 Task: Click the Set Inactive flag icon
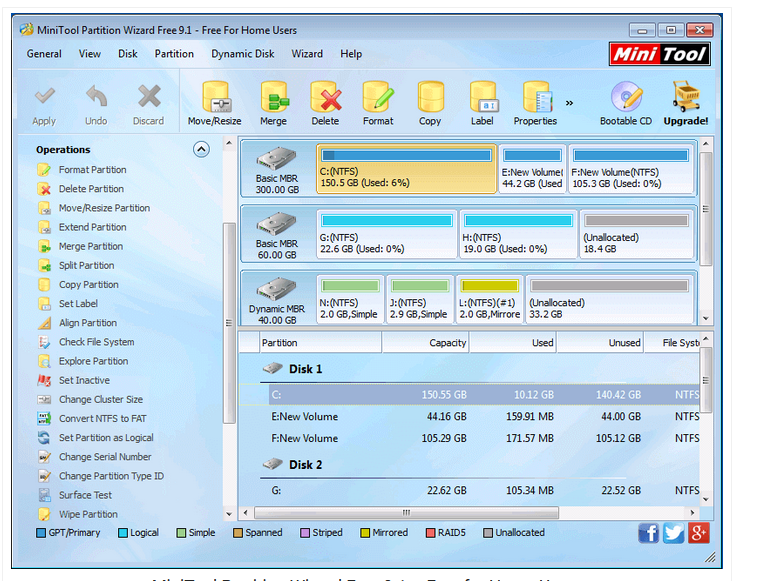coord(44,380)
